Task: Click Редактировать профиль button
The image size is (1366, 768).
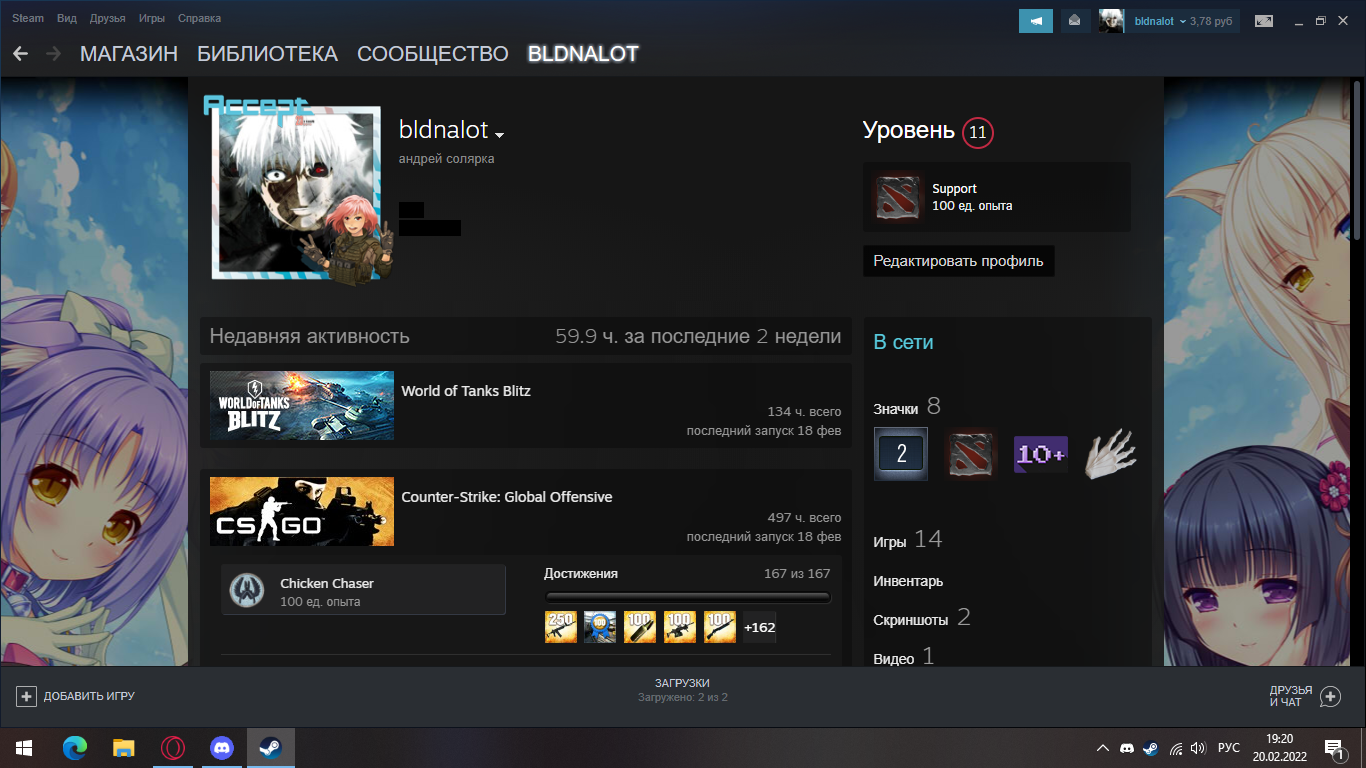Action: pyautogui.click(x=958, y=261)
